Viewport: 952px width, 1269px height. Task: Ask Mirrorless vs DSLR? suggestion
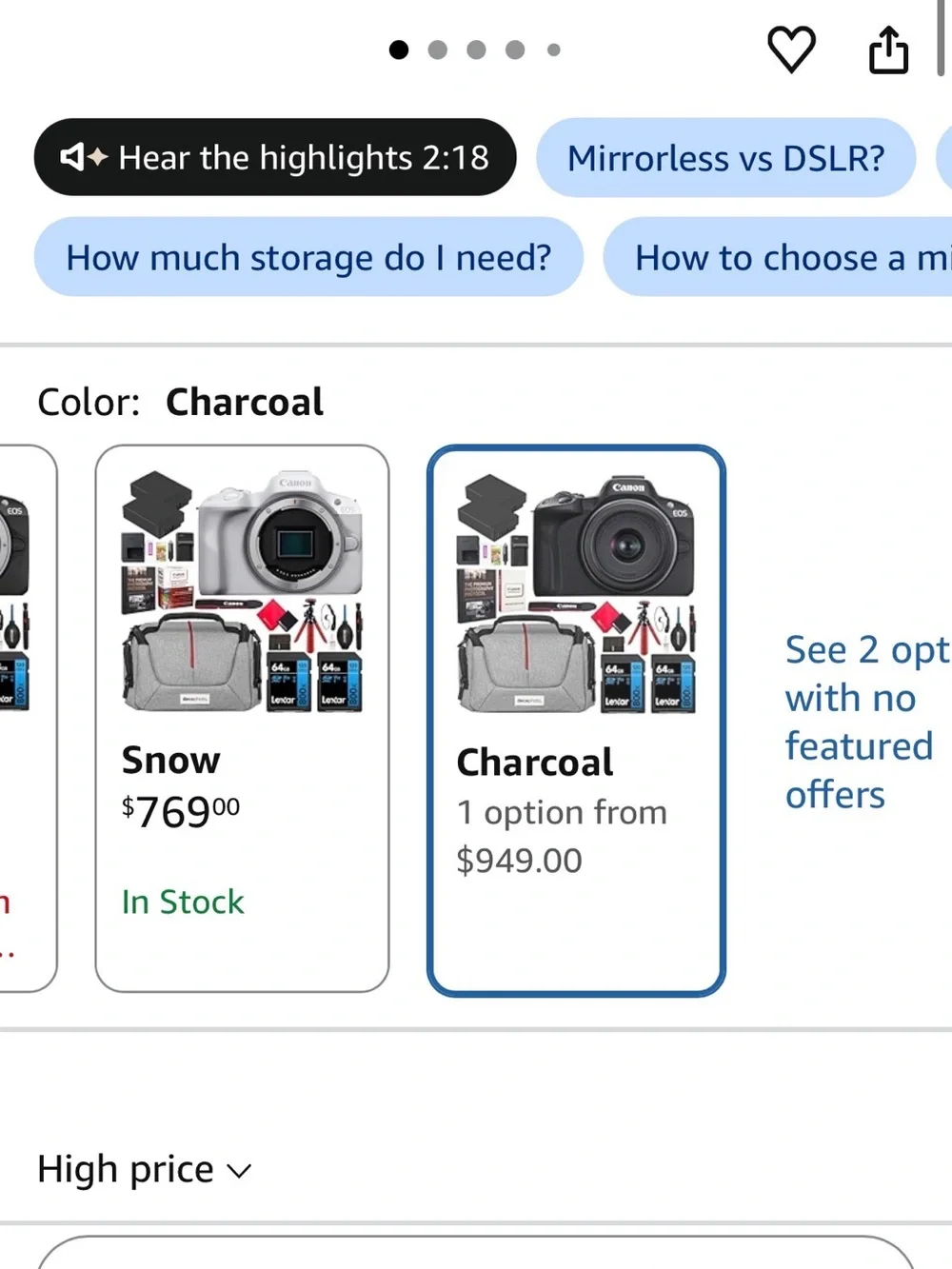point(725,158)
